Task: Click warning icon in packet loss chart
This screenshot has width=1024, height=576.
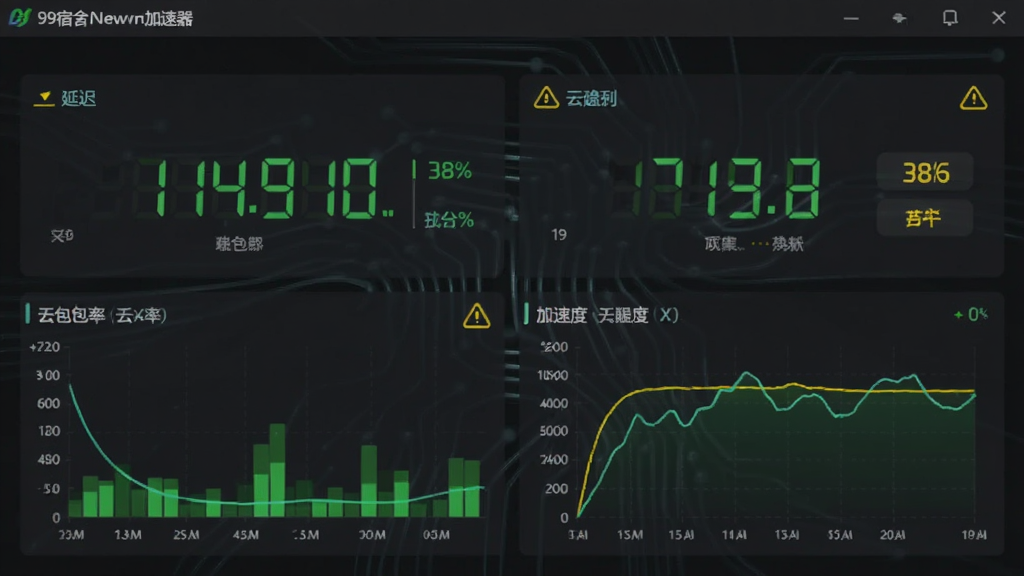Action: [x=477, y=316]
